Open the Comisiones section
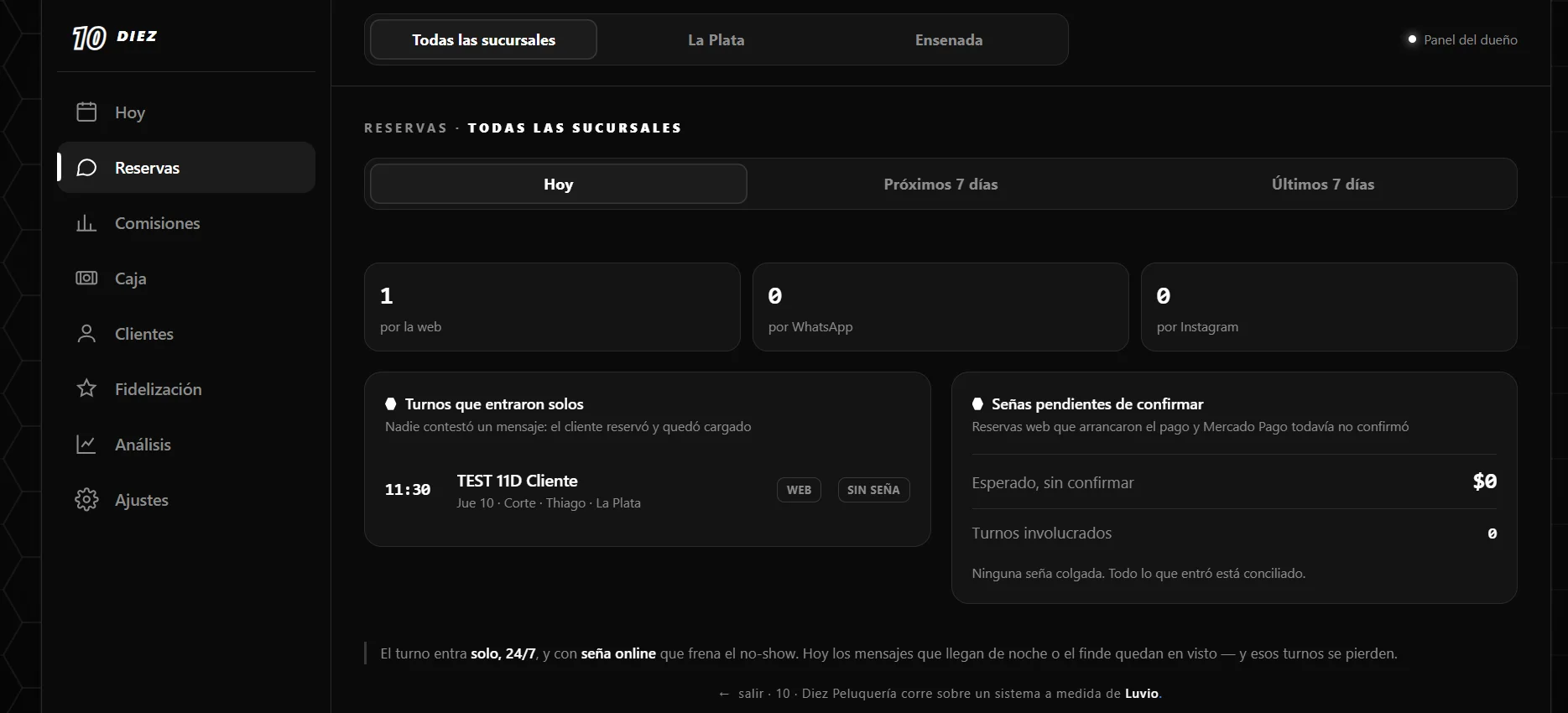 tap(186, 223)
